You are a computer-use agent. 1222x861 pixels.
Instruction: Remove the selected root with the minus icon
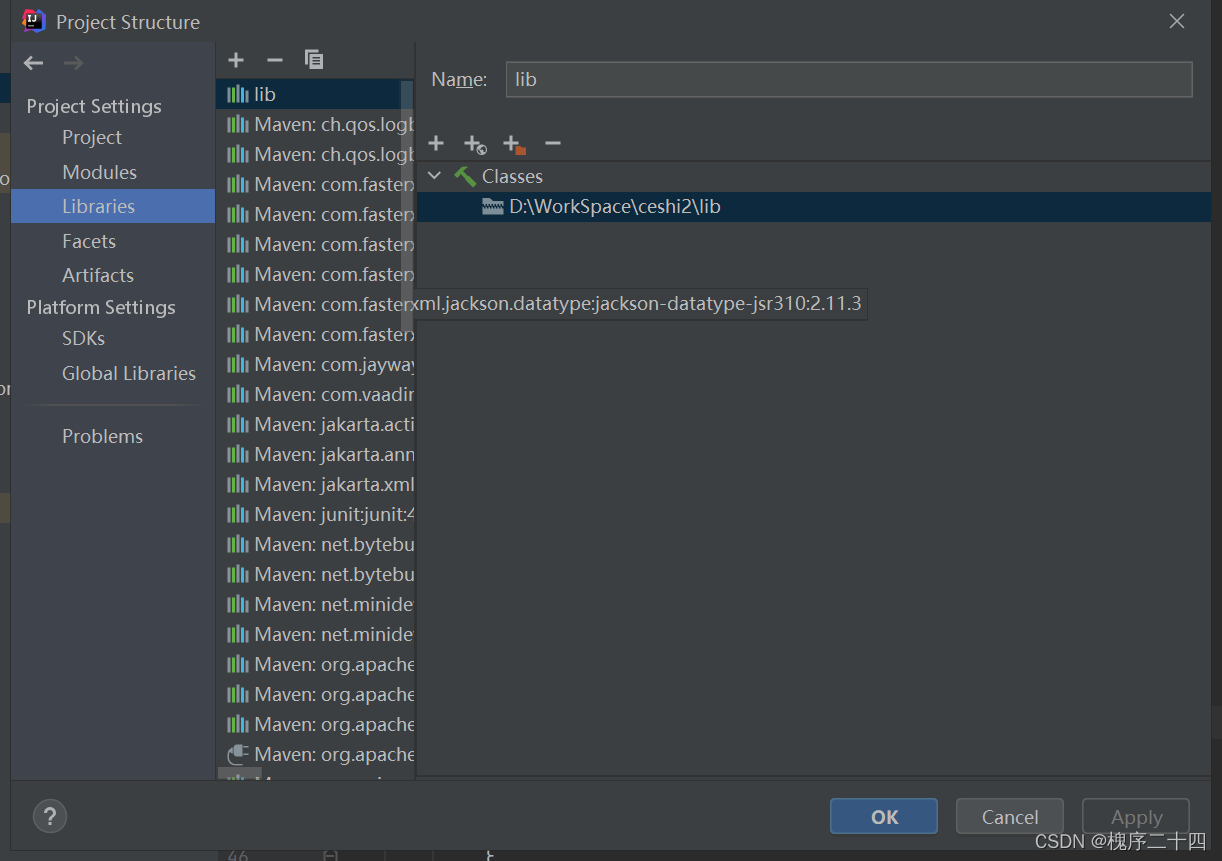(553, 144)
